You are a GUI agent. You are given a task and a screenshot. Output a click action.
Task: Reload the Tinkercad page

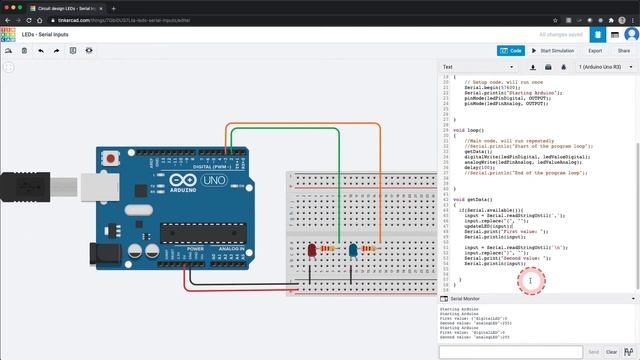coord(29,20)
